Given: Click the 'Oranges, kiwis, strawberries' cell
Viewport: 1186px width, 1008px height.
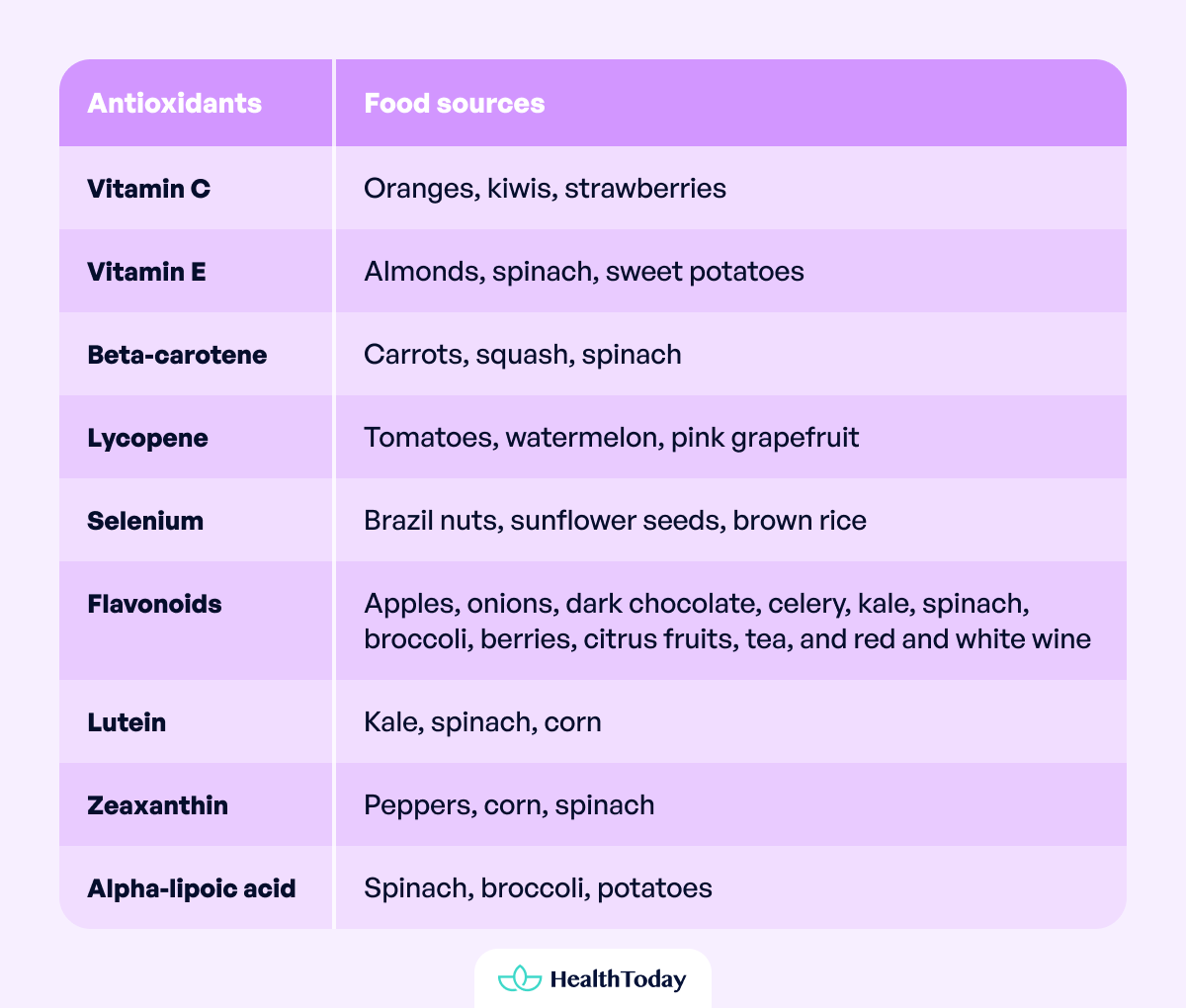Looking at the screenshot, I should click(546, 189).
